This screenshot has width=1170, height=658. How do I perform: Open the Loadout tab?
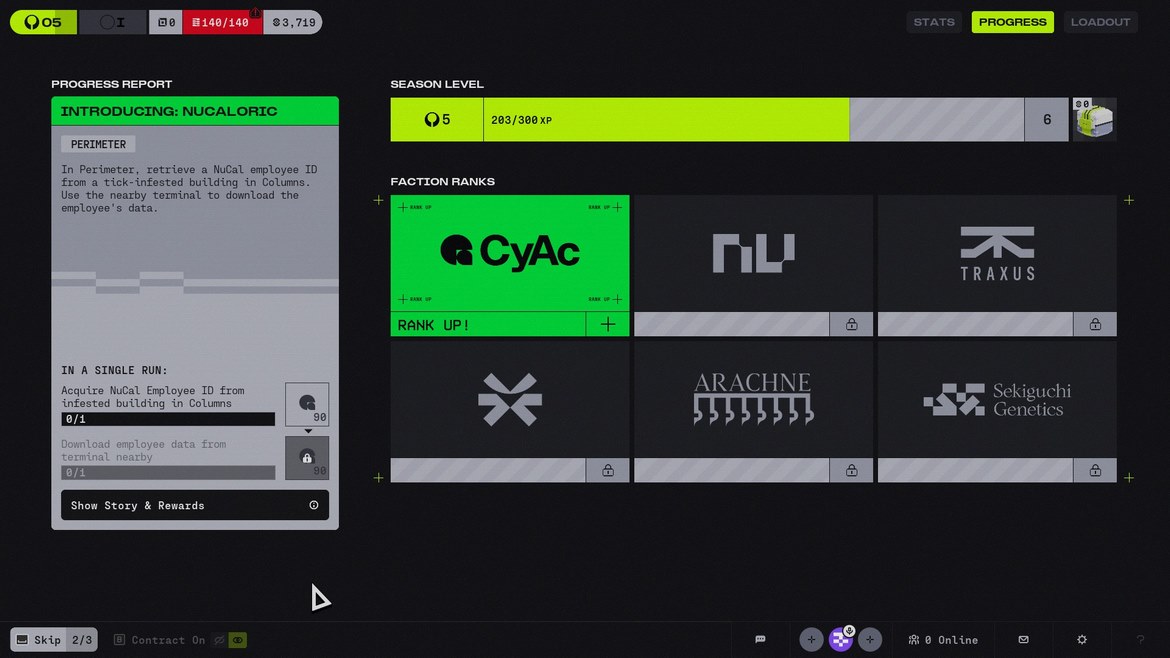point(1100,22)
